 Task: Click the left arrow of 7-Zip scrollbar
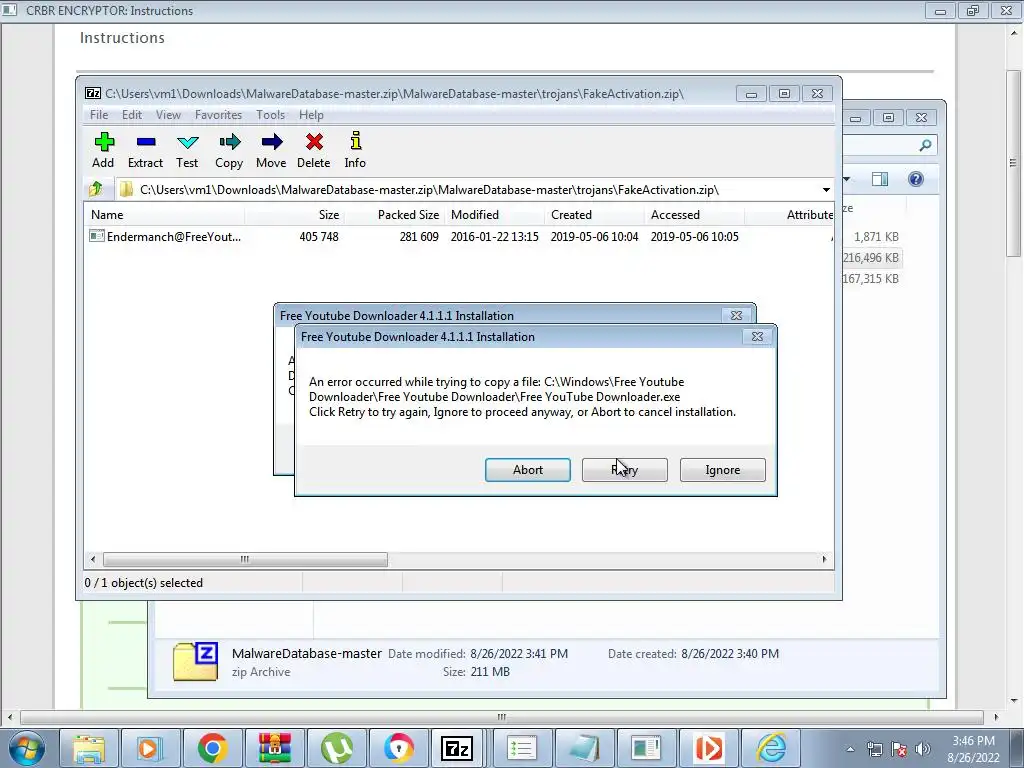pyautogui.click(x=93, y=560)
